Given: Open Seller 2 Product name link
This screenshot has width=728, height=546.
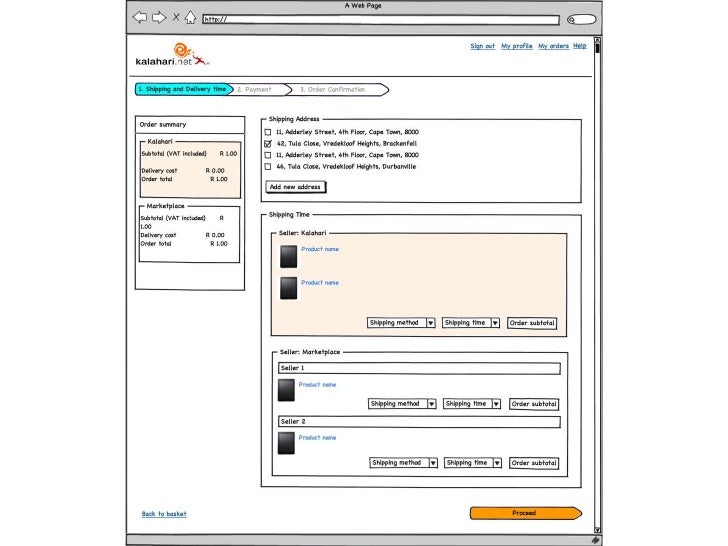Looking at the screenshot, I should (x=317, y=437).
